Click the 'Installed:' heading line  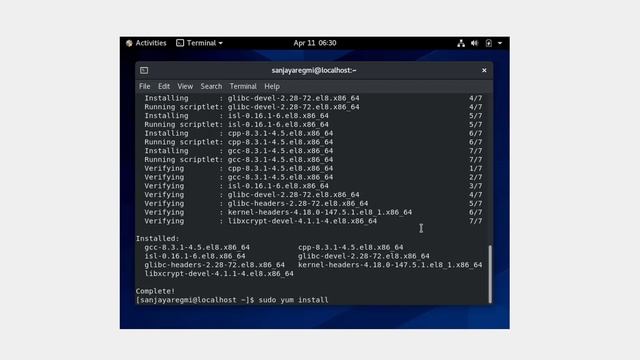[158, 238]
